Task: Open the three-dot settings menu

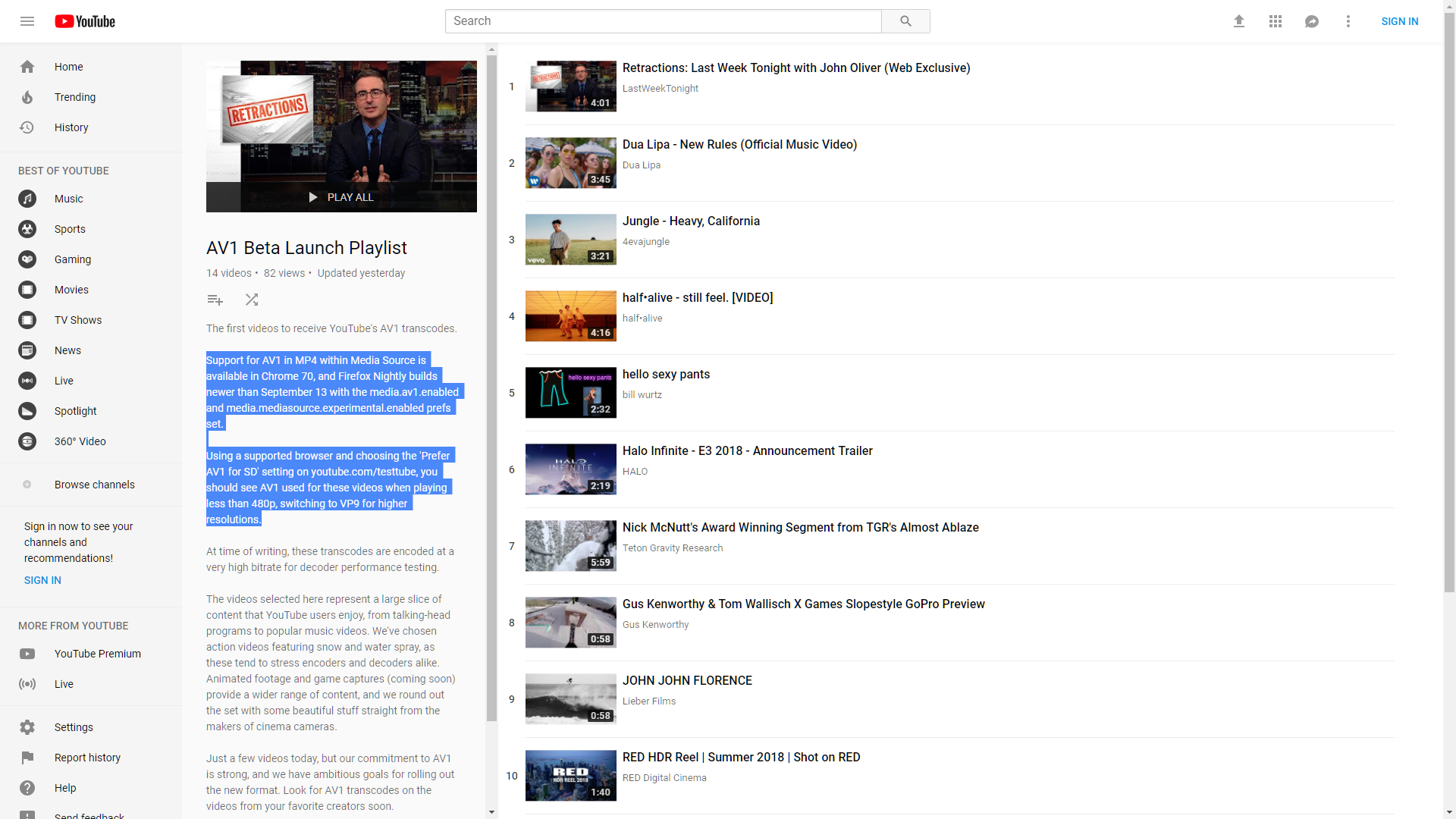Action: point(1348,21)
